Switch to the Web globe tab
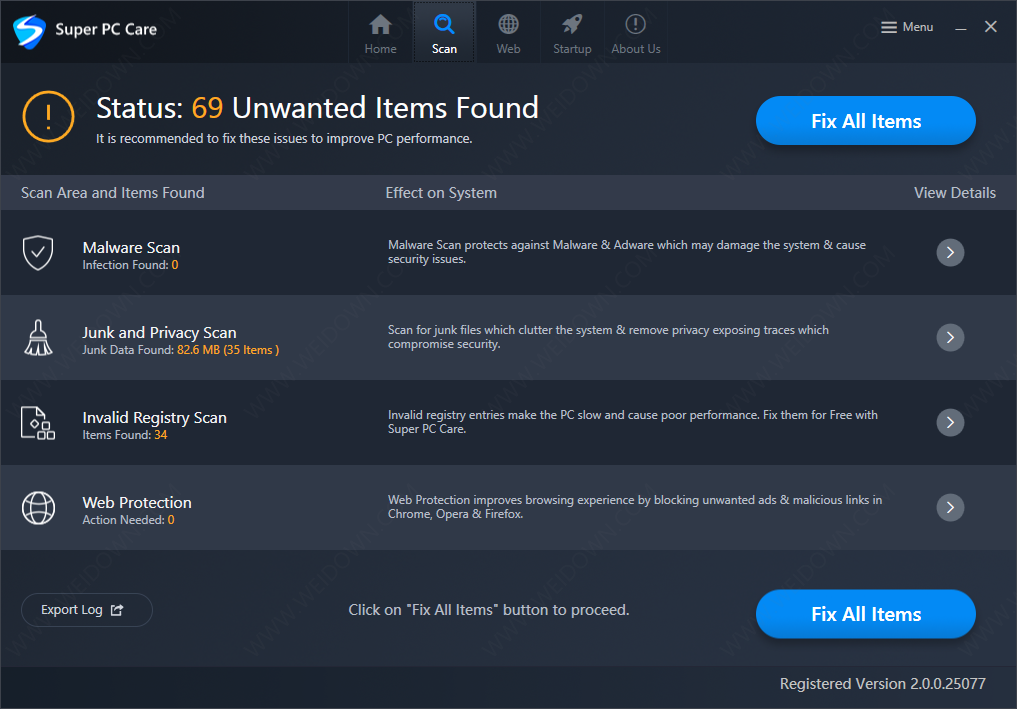This screenshot has width=1017, height=709. [508, 32]
